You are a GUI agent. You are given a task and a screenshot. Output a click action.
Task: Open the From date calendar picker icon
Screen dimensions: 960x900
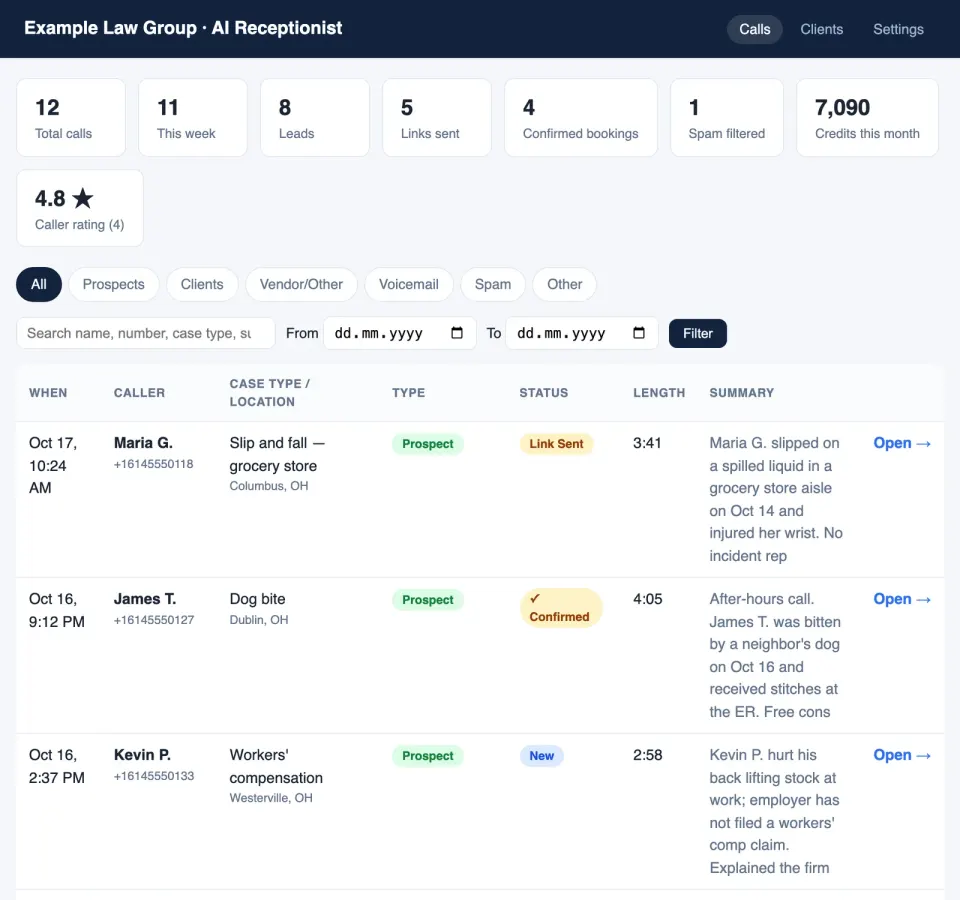[x=457, y=333]
